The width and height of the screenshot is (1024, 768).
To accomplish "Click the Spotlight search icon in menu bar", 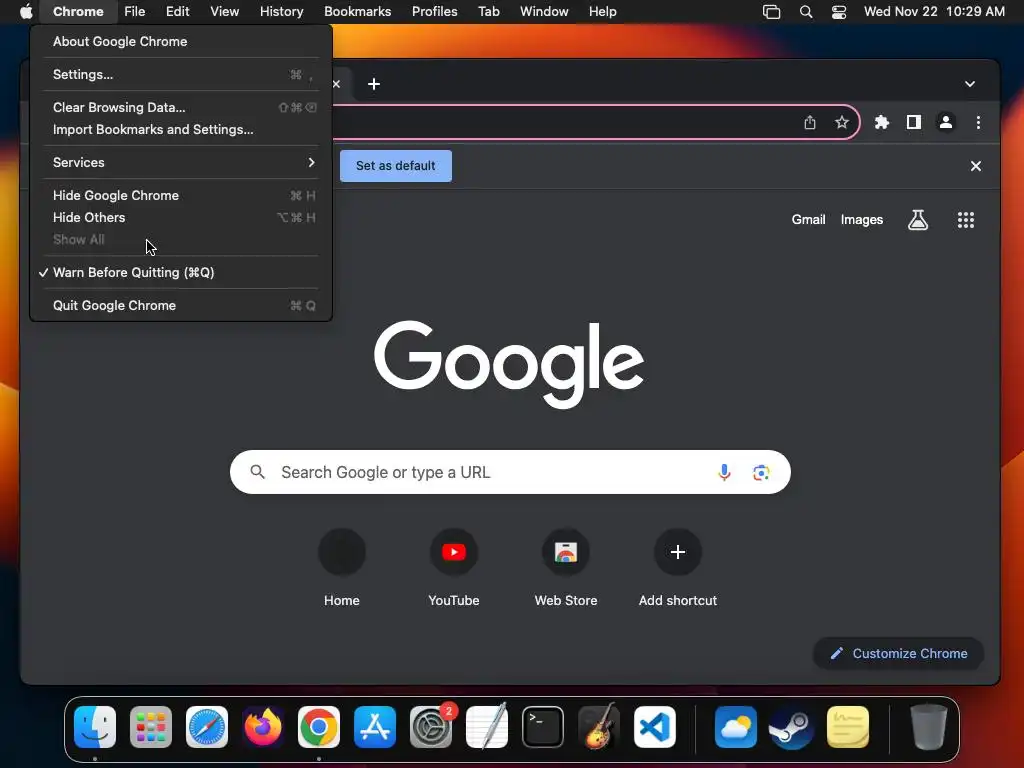I will coord(806,12).
